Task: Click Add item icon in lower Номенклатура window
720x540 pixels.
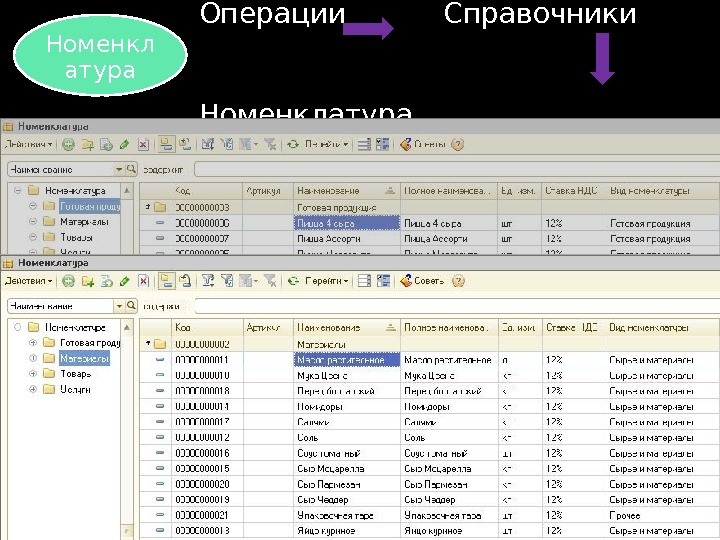Action: pyautogui.click(x=68, y=281)
